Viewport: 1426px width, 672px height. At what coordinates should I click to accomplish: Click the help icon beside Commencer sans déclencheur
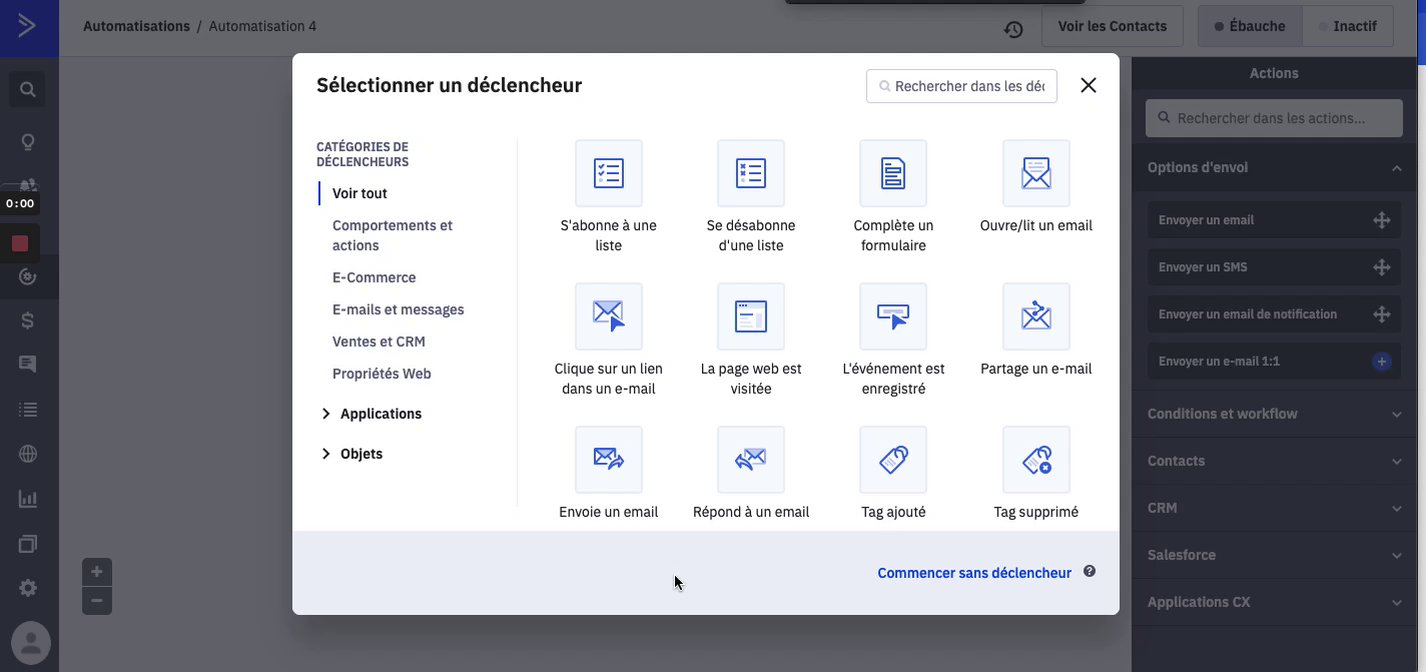1089,571
